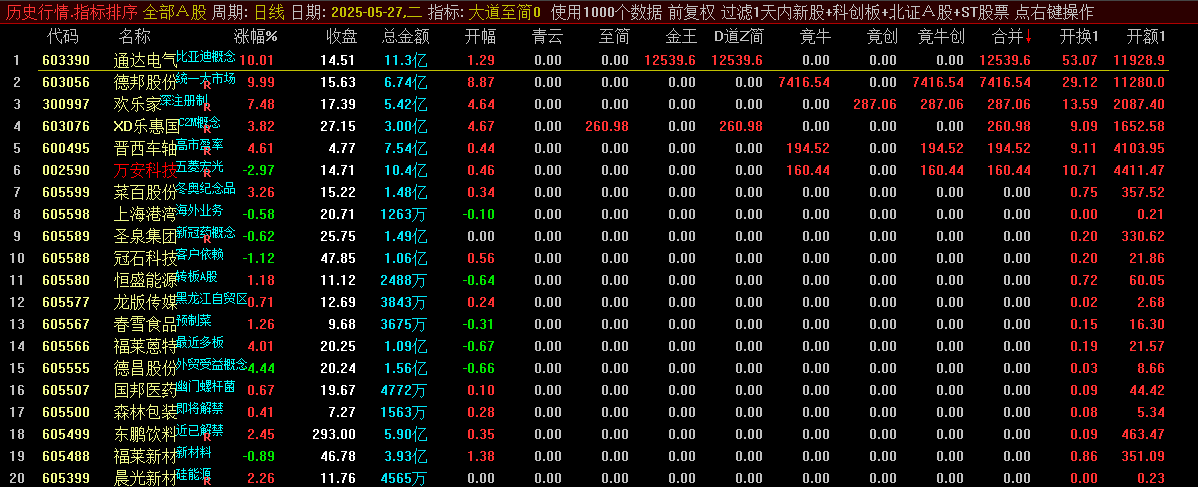Image resolution: width=1198 pixels, height=487 pixels.
Task: Click the 开额1 value 11928.9
Action: 1140,60
